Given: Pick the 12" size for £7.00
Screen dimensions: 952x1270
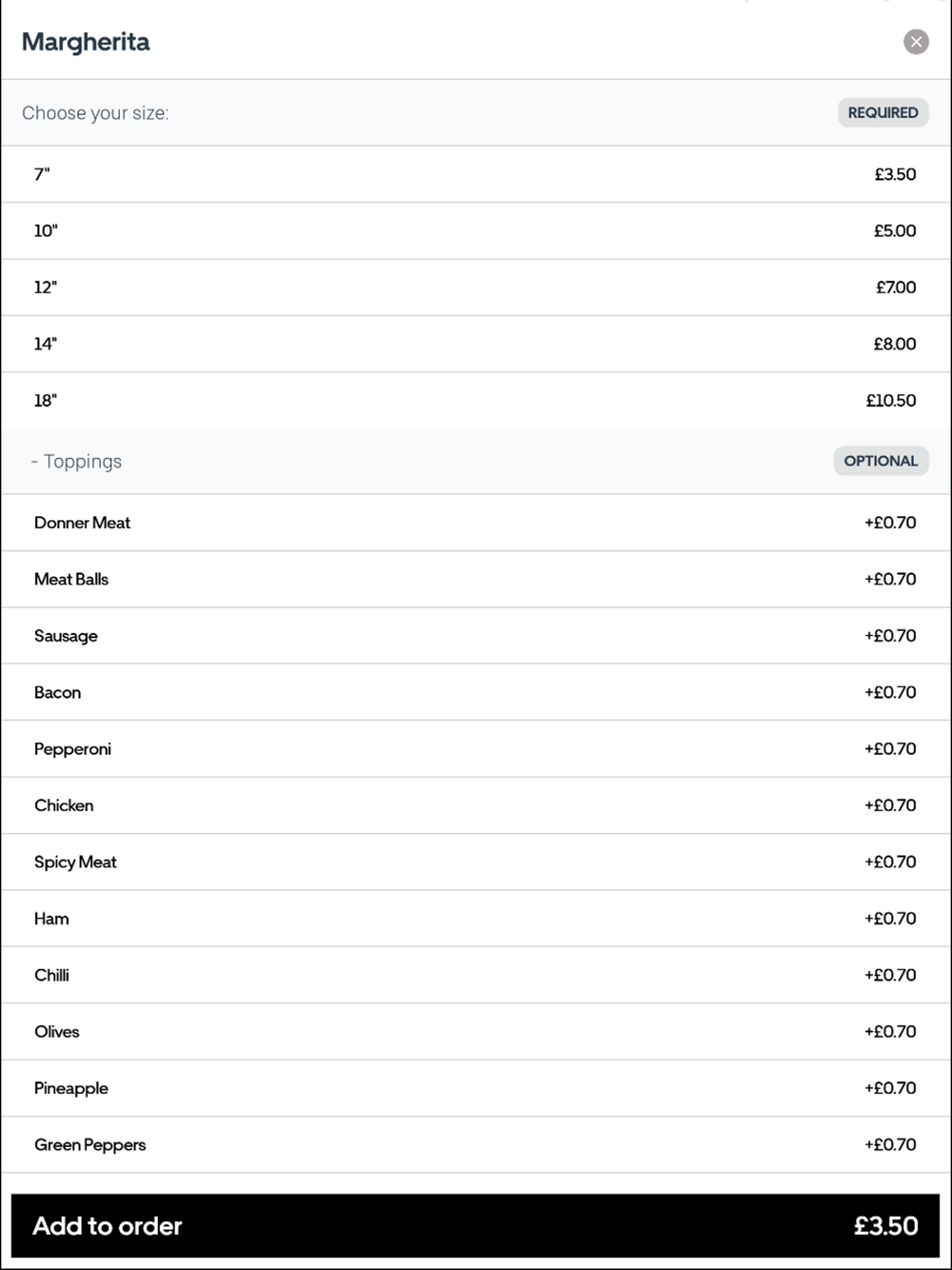Looking at the screenshot, I should tap(476, 288).
